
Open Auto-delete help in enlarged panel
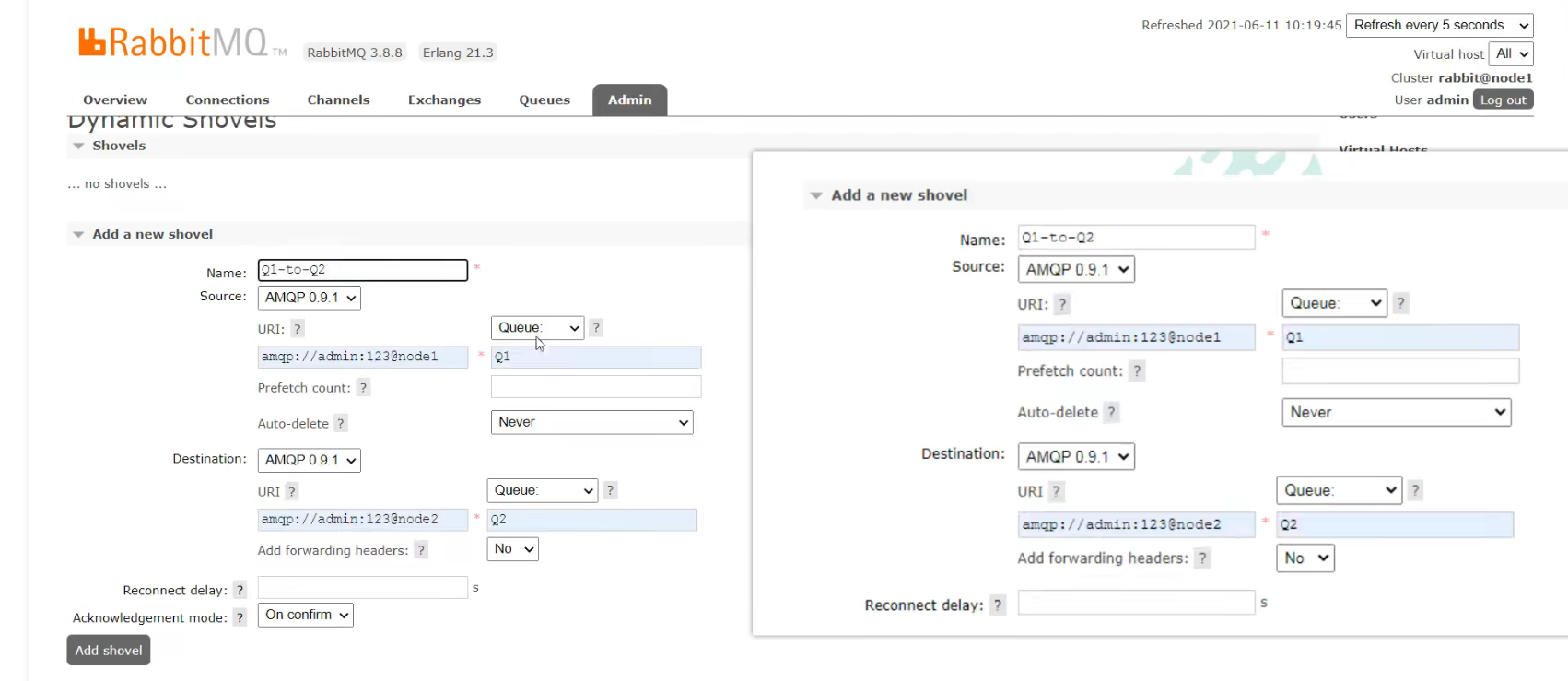tap(1111, 413)
